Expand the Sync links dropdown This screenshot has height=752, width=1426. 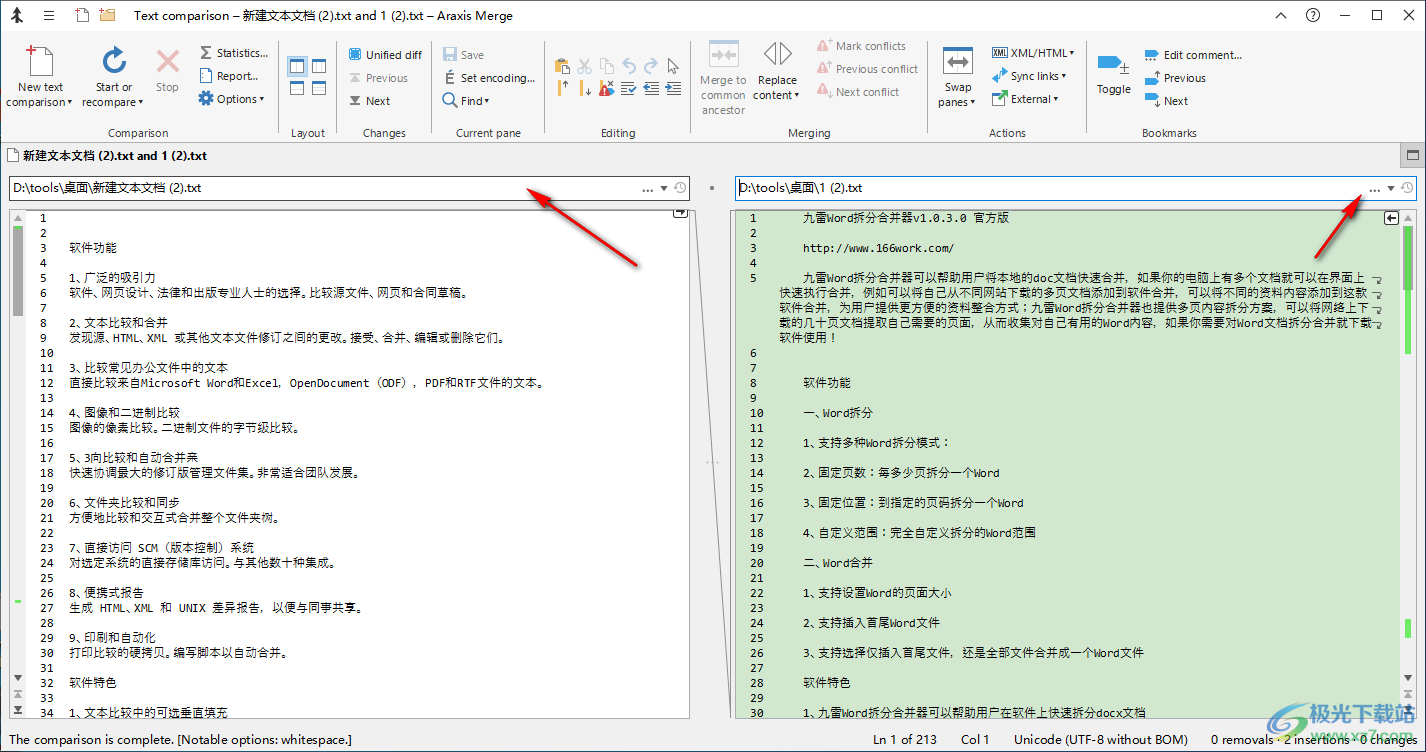1029,76
